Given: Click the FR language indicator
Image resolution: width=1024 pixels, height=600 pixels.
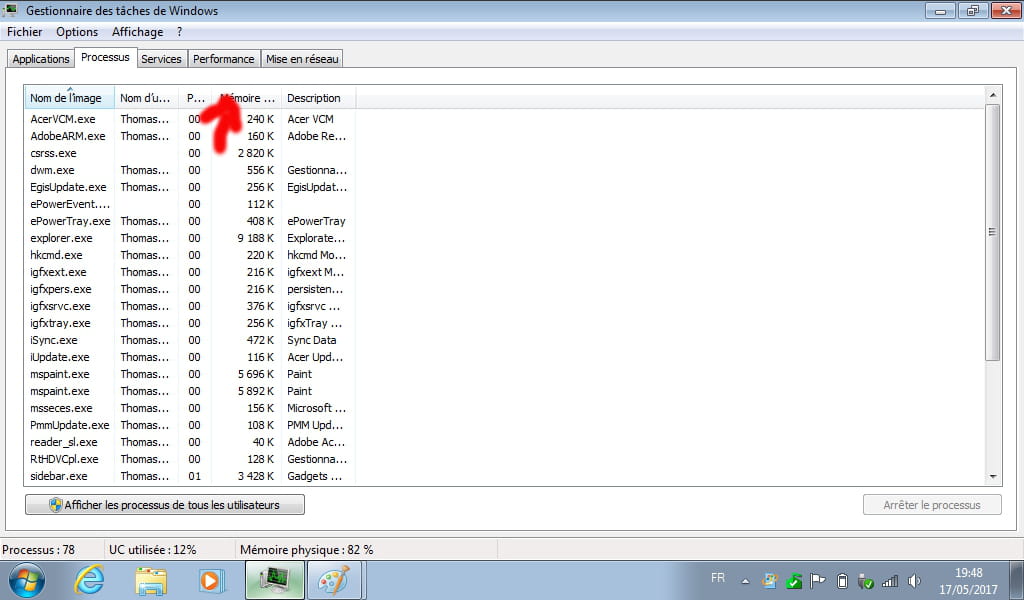Looking at the screenshot, I should (x=718, y=578).
